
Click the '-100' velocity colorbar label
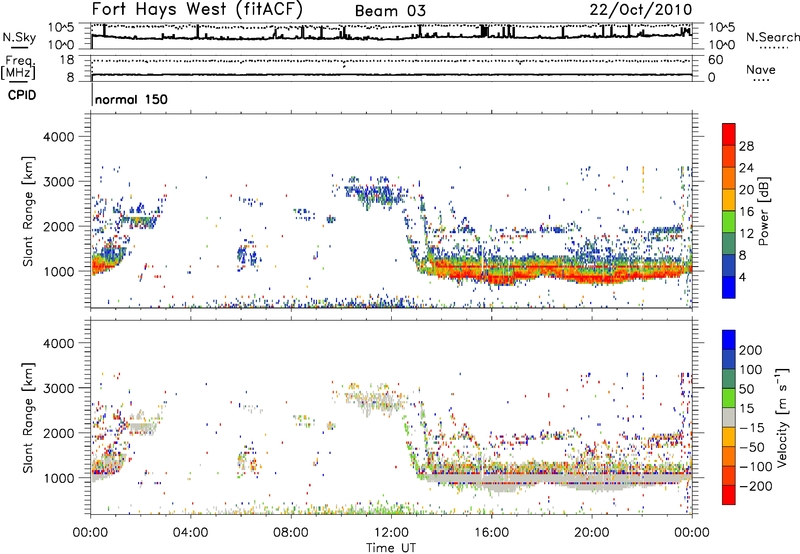pyautogui.click(x=756, y=467)
